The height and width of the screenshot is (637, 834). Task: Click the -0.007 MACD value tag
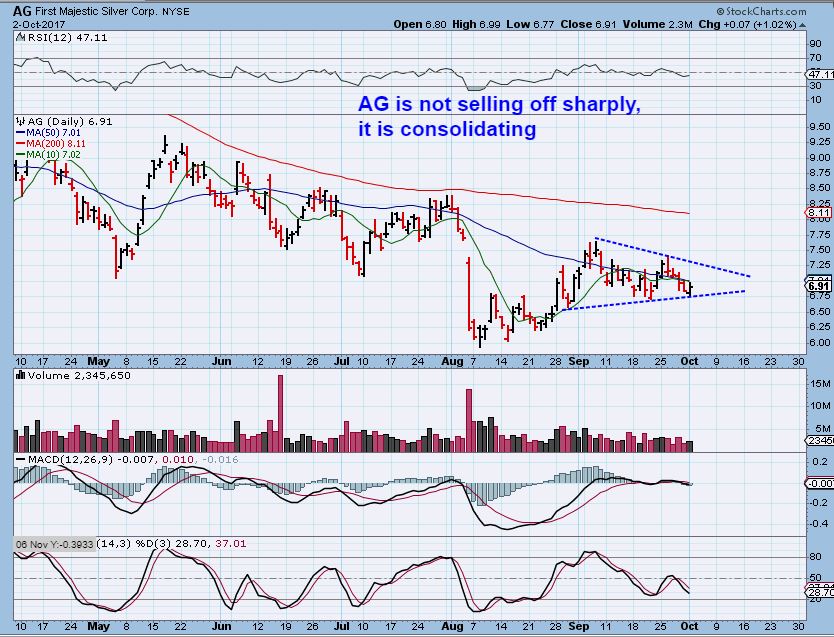(820, 483)
